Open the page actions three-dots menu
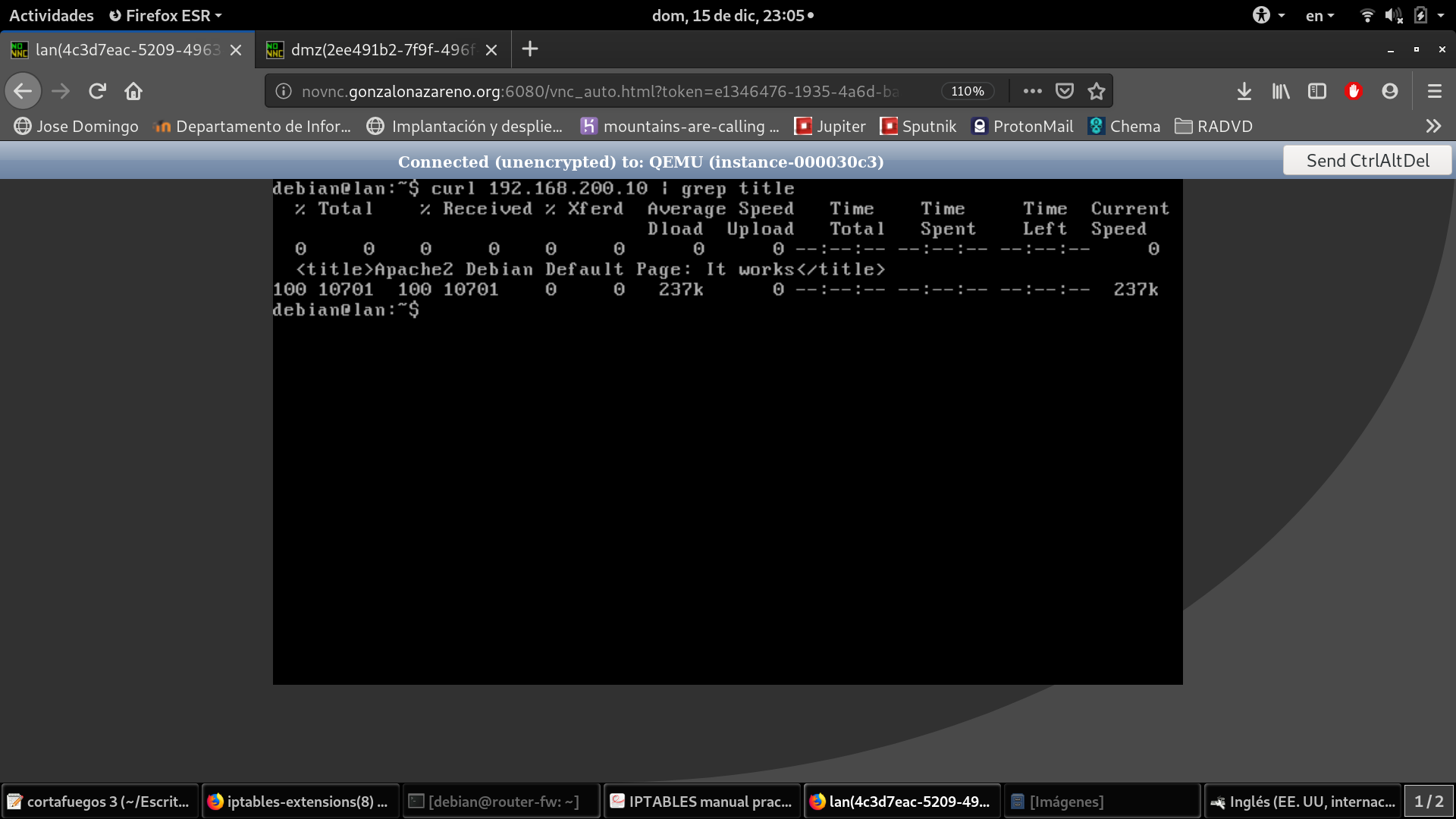This screenshot has width=1456, height=819. (1032, 91)
